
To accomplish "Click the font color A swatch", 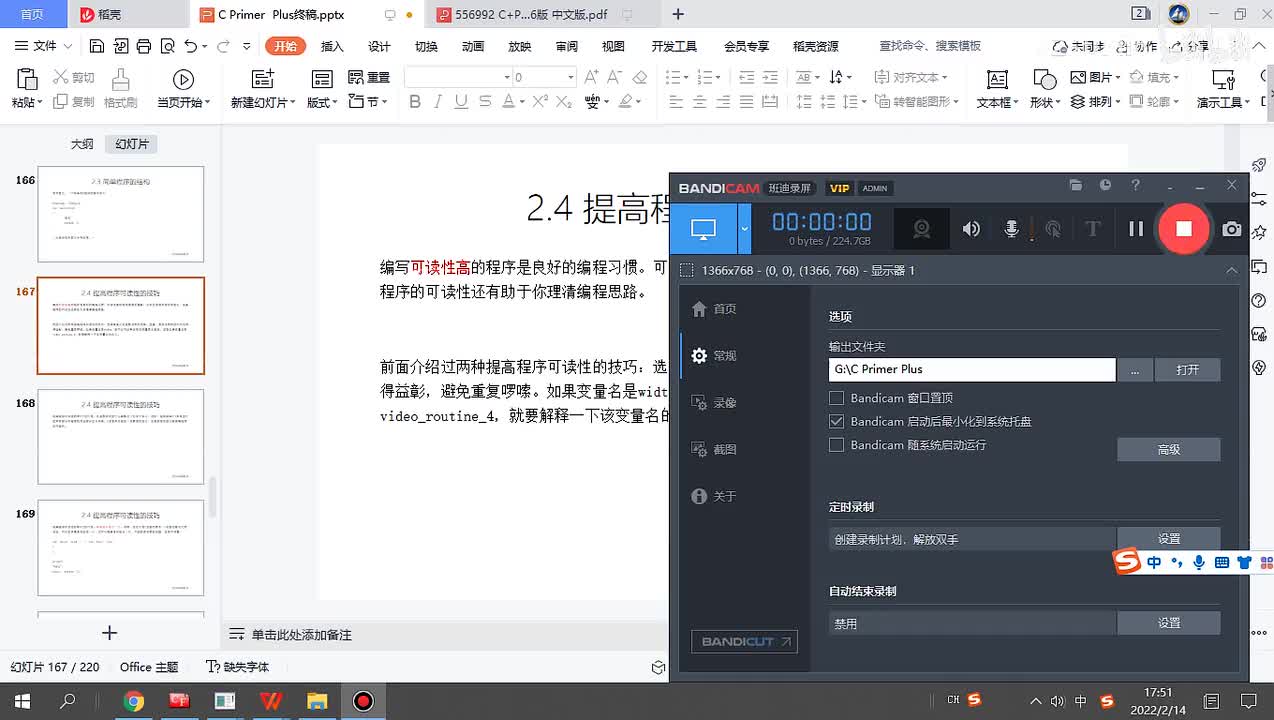I will coord(508,101).
